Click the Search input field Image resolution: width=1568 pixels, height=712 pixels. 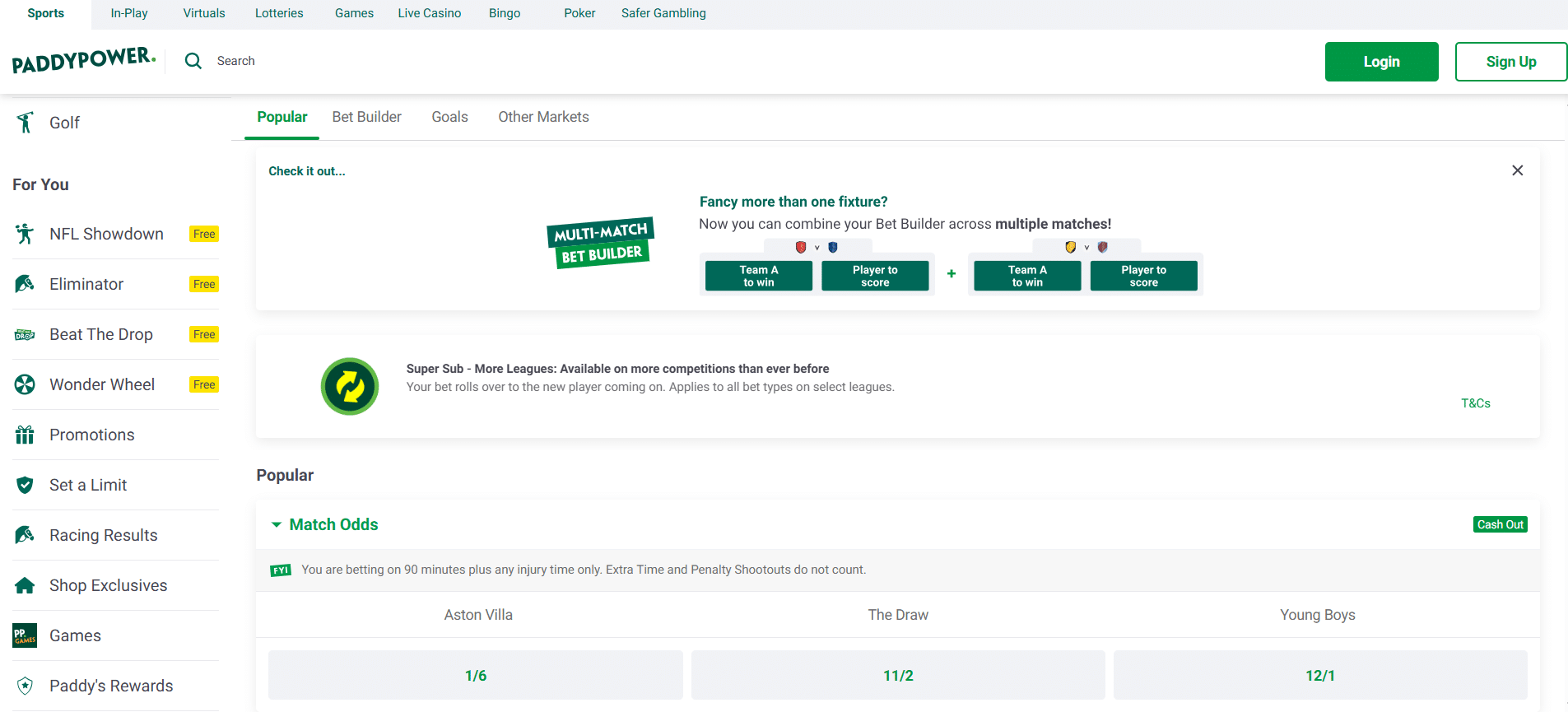point(236,61)
